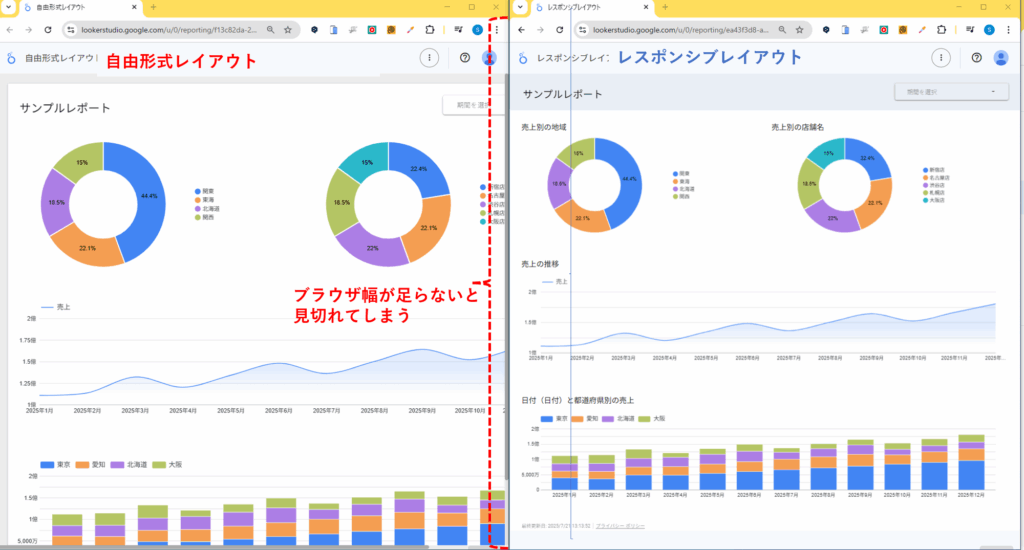
Task: Select the 自由形式レイアウト browser tab
Action: 81,7
